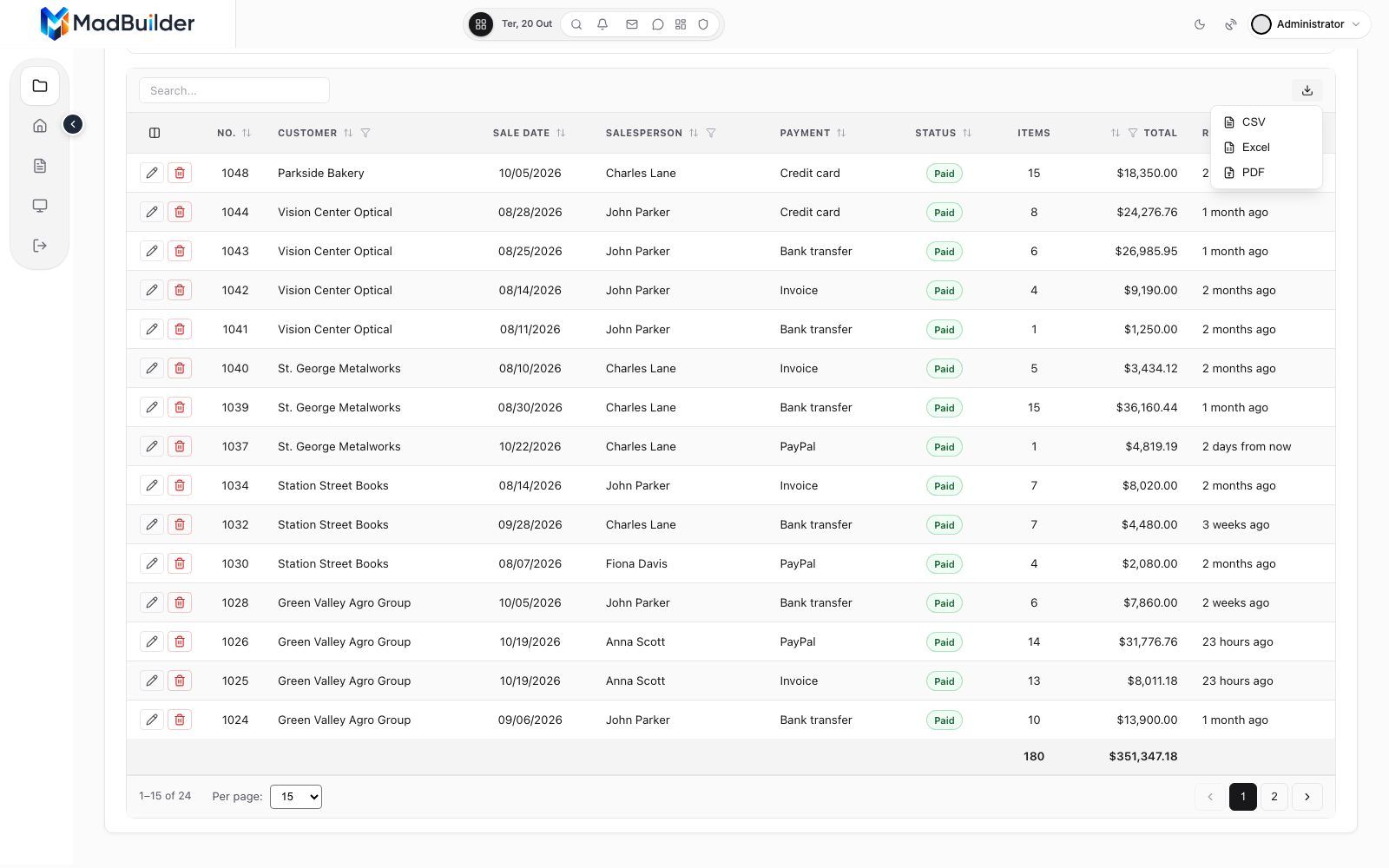Open the folder icon in sidebar
The width and height of the screenshot is (1389, 868).
click(40, 86)
